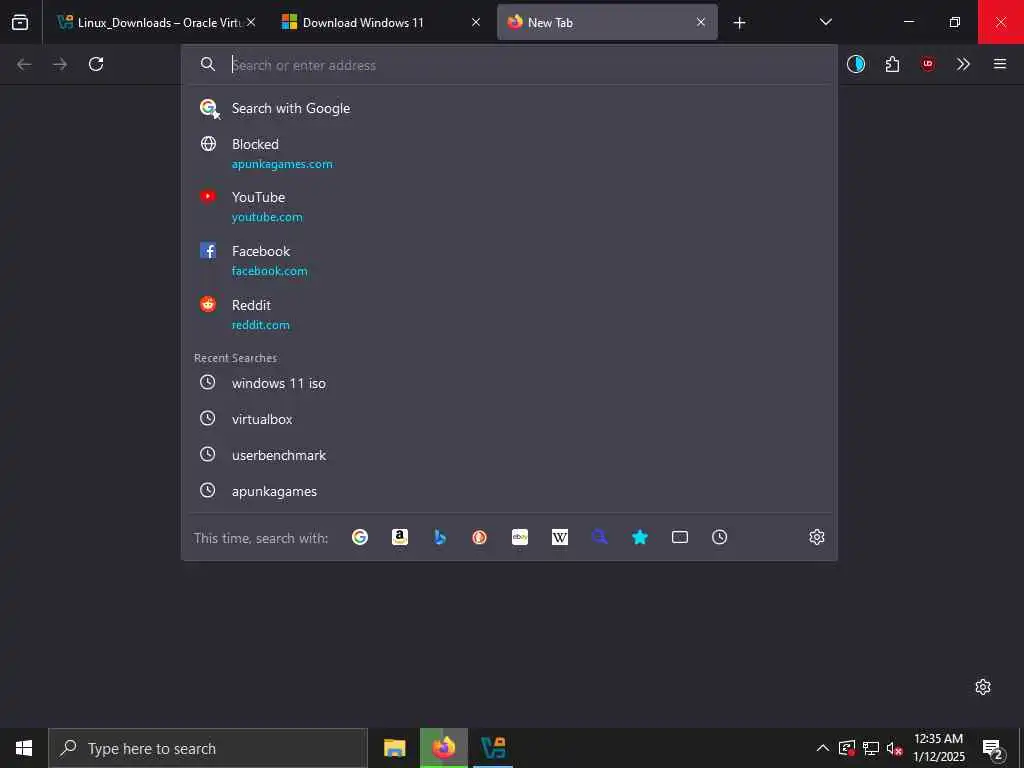Show hidden system tray icons
Image resolution: width=1024 pixels, height=768 pixels.
pyautogui.click(x=823, y=748)
